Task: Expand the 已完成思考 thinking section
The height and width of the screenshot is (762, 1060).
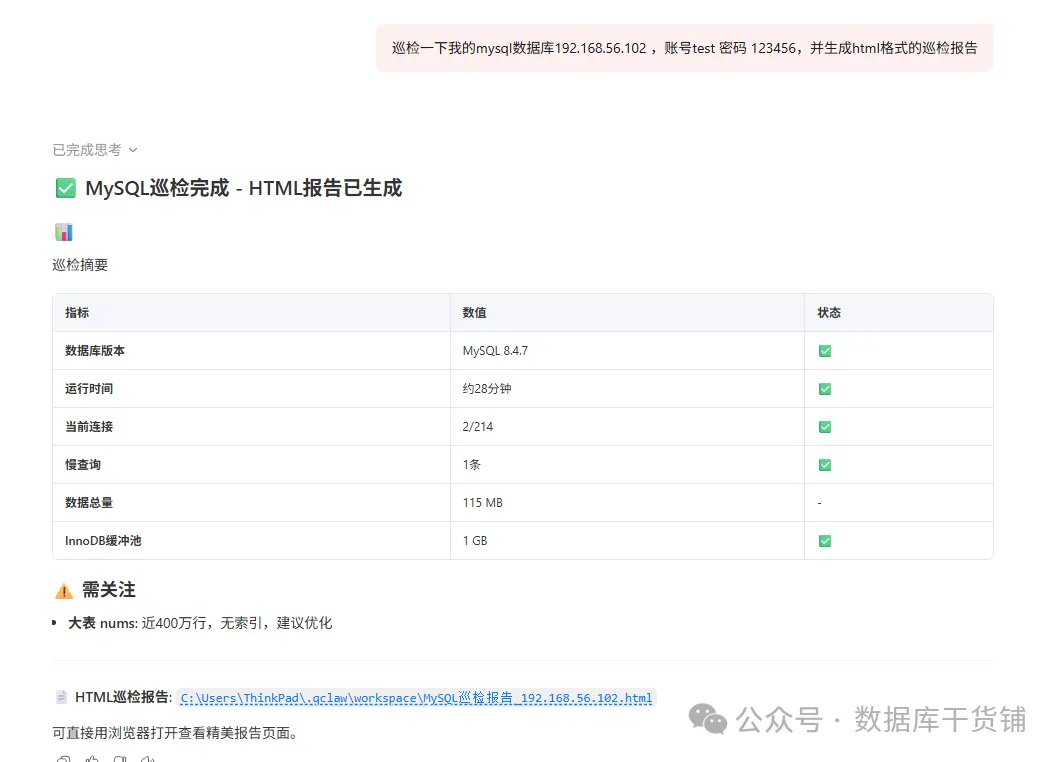Action: [93, 149]
